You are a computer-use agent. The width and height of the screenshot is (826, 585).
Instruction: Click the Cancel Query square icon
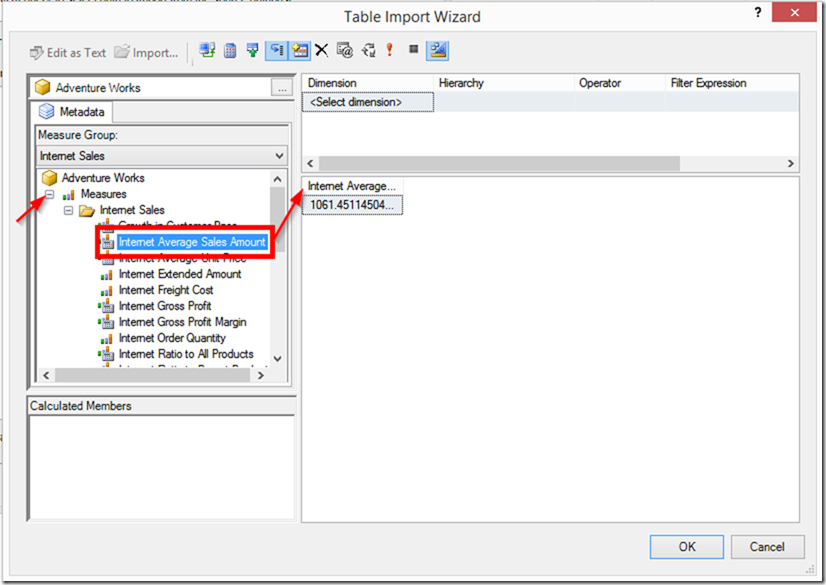(x=414, y=49)
